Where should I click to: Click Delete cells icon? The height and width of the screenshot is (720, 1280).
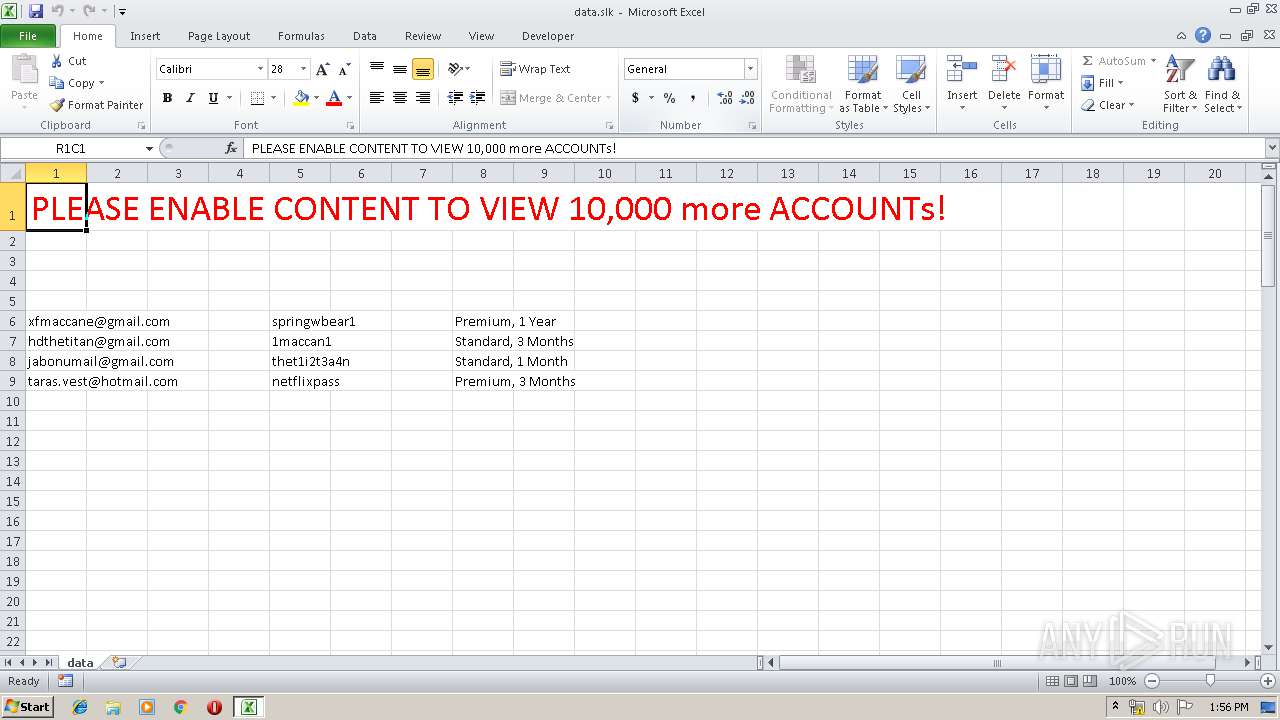click(x=1004, y=70)
